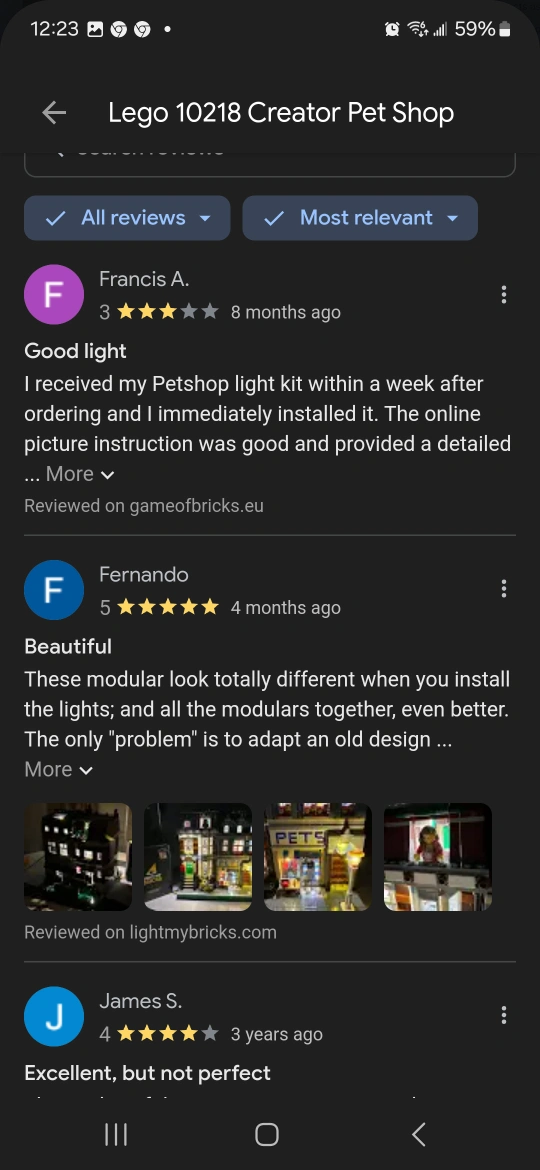Open the Most relevant sort dropdown

pyautogui.click(x=360, y=218)
